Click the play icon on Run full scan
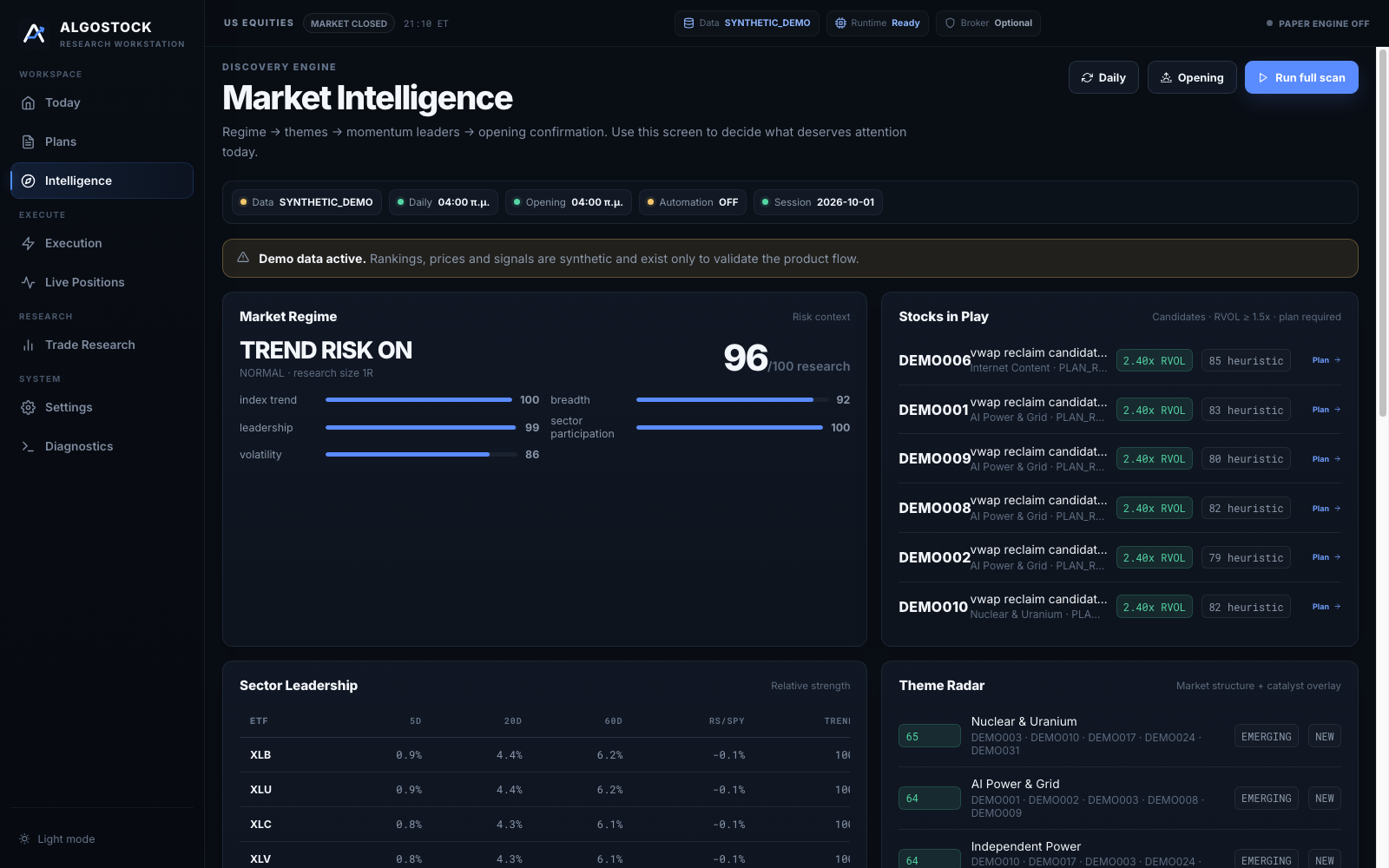The image size is (1389, 868). tap(1263, 77)
